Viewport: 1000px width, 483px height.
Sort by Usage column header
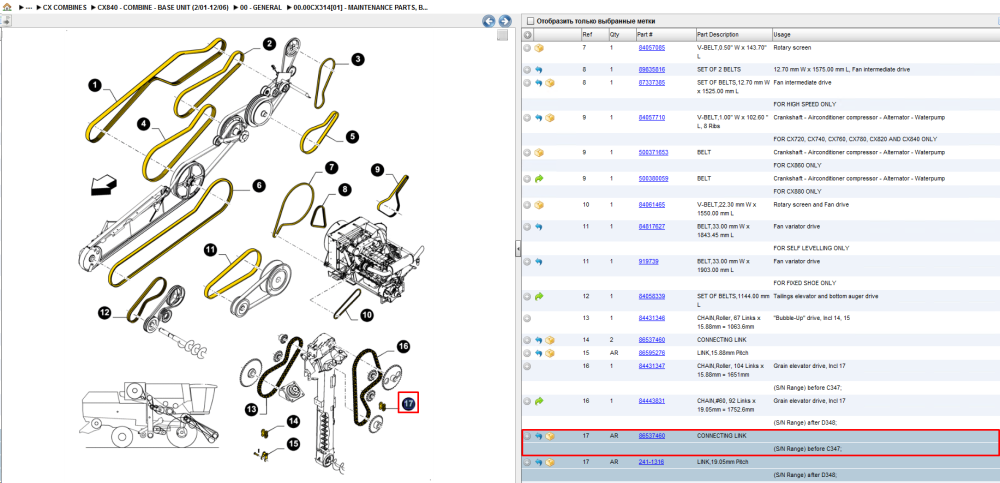pos(781,34)
